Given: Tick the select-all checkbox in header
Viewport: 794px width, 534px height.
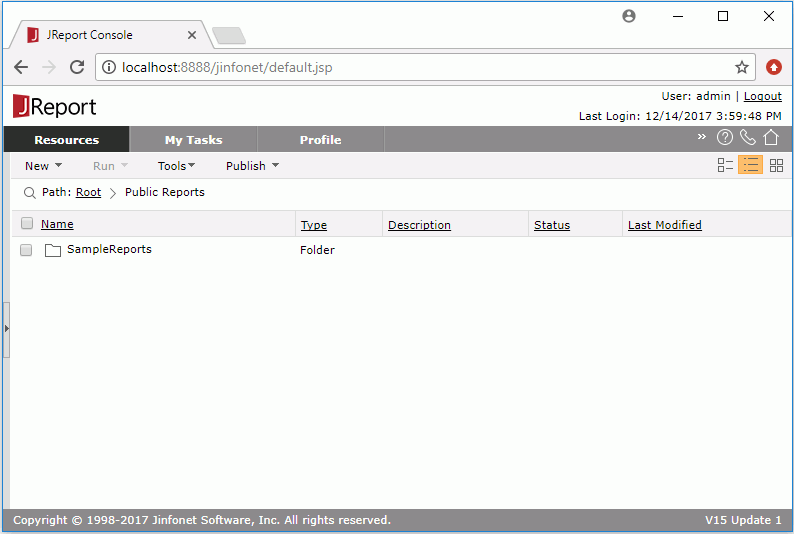Looking at the screenshot, I should pyautogui.click(x=27, y=223).
